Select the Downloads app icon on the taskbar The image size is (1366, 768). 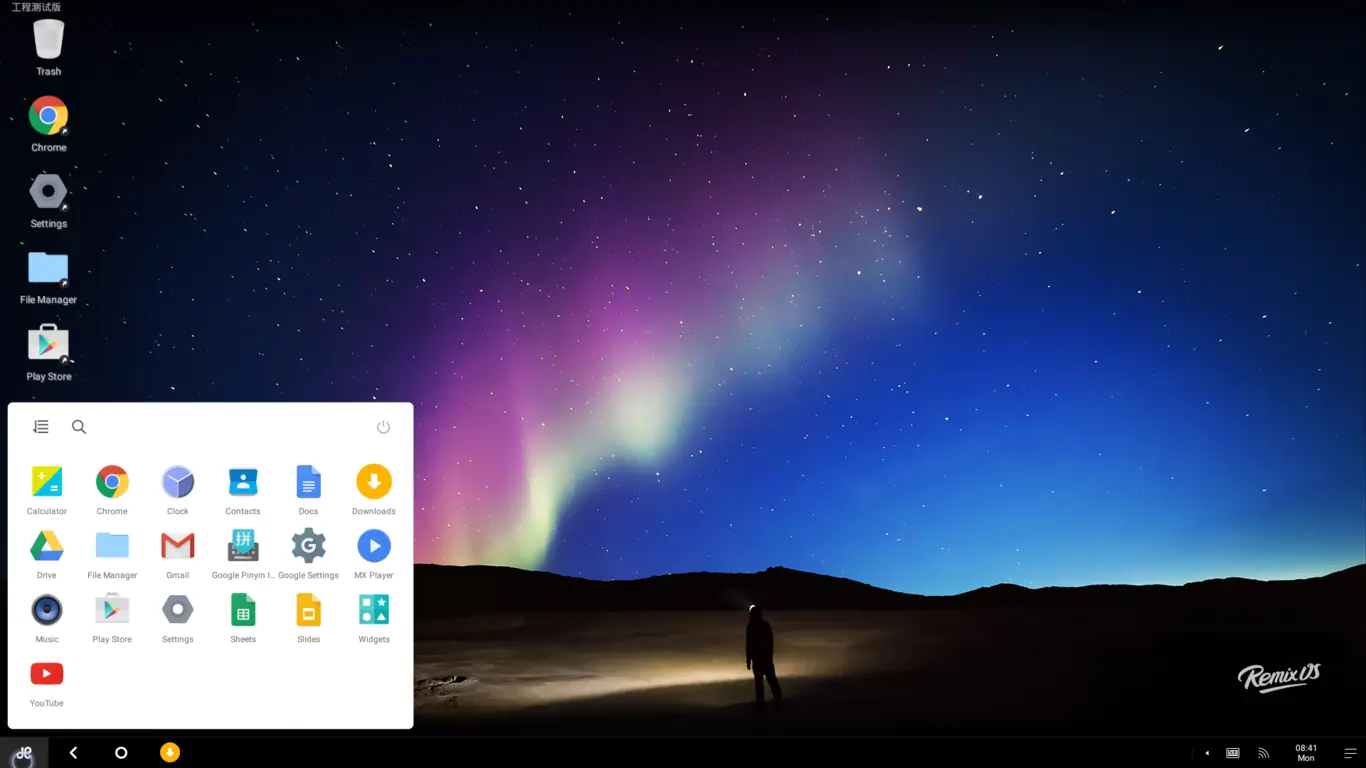[170, 753]
